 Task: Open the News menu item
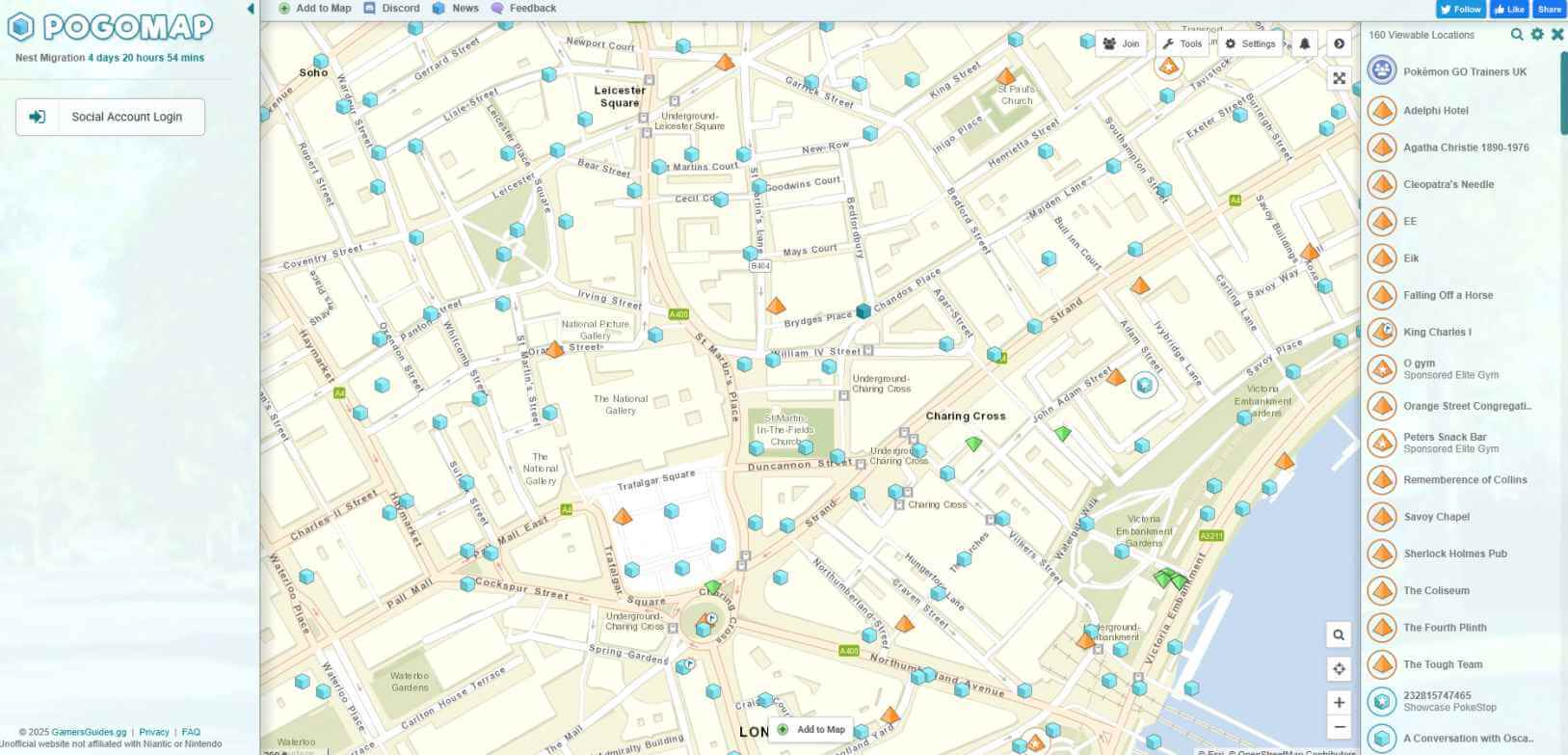pyautogui.click(x=455, y=8)
